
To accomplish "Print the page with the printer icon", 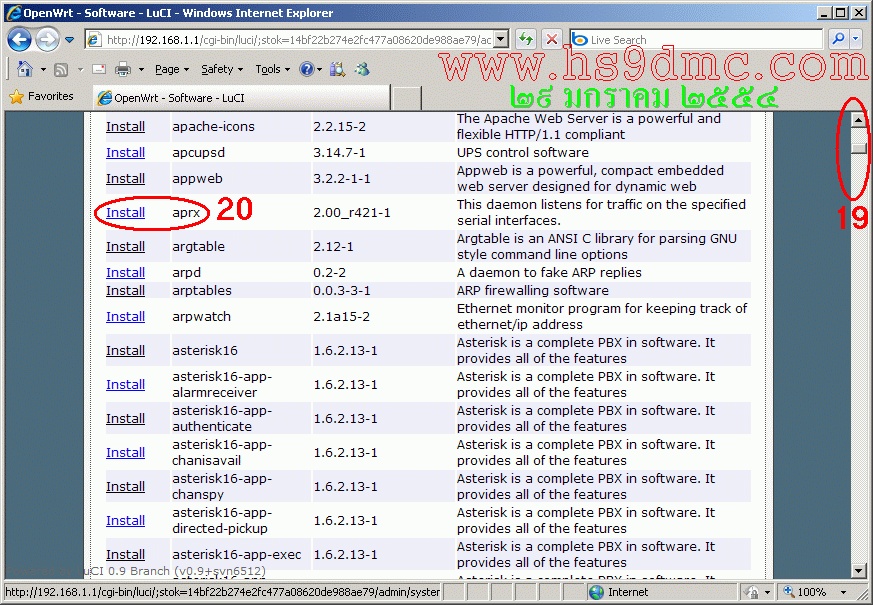I will point(122,70).
